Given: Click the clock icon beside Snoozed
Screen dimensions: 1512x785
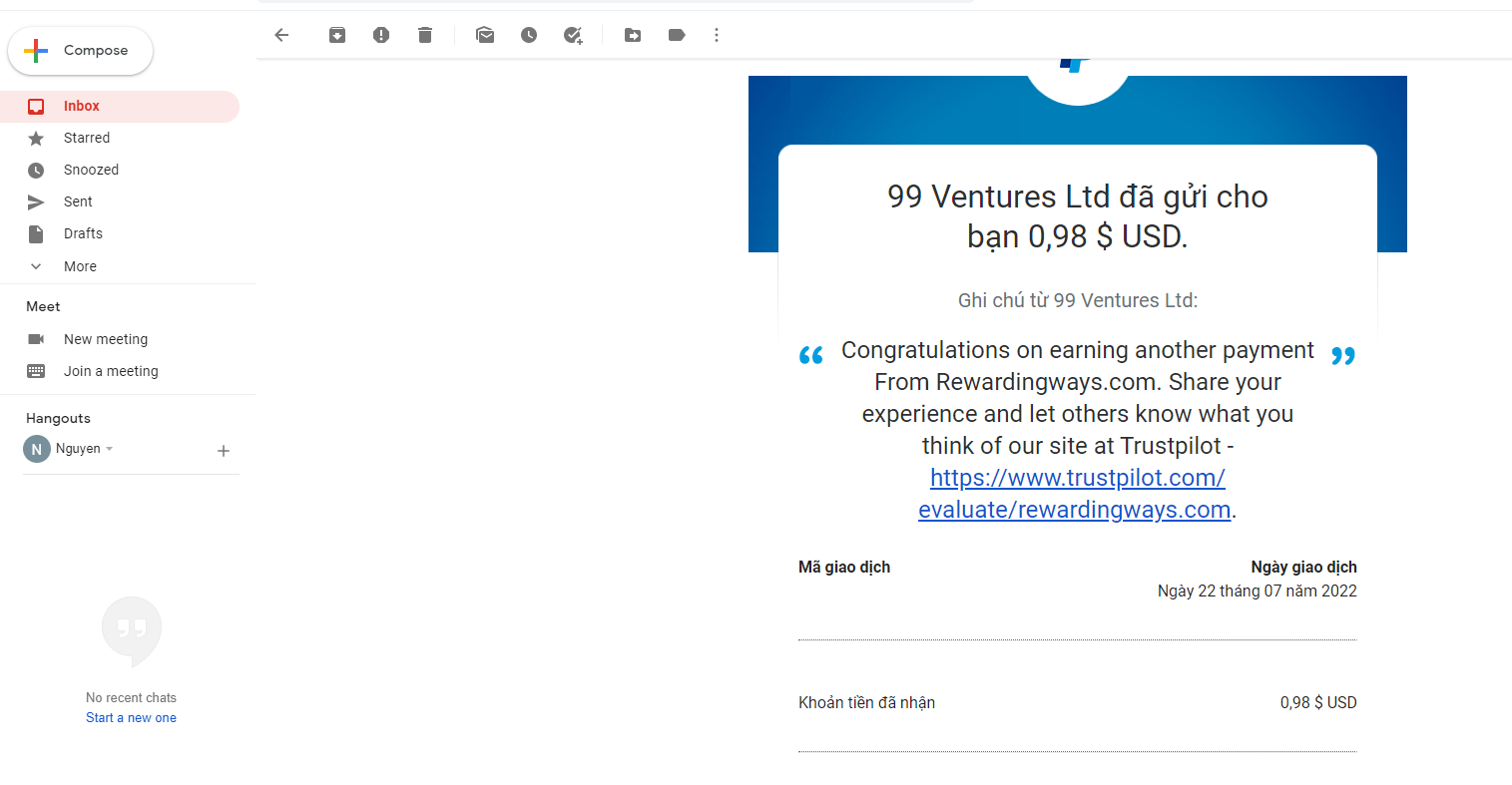Looking at the screenshot, I should click(36, 171).
